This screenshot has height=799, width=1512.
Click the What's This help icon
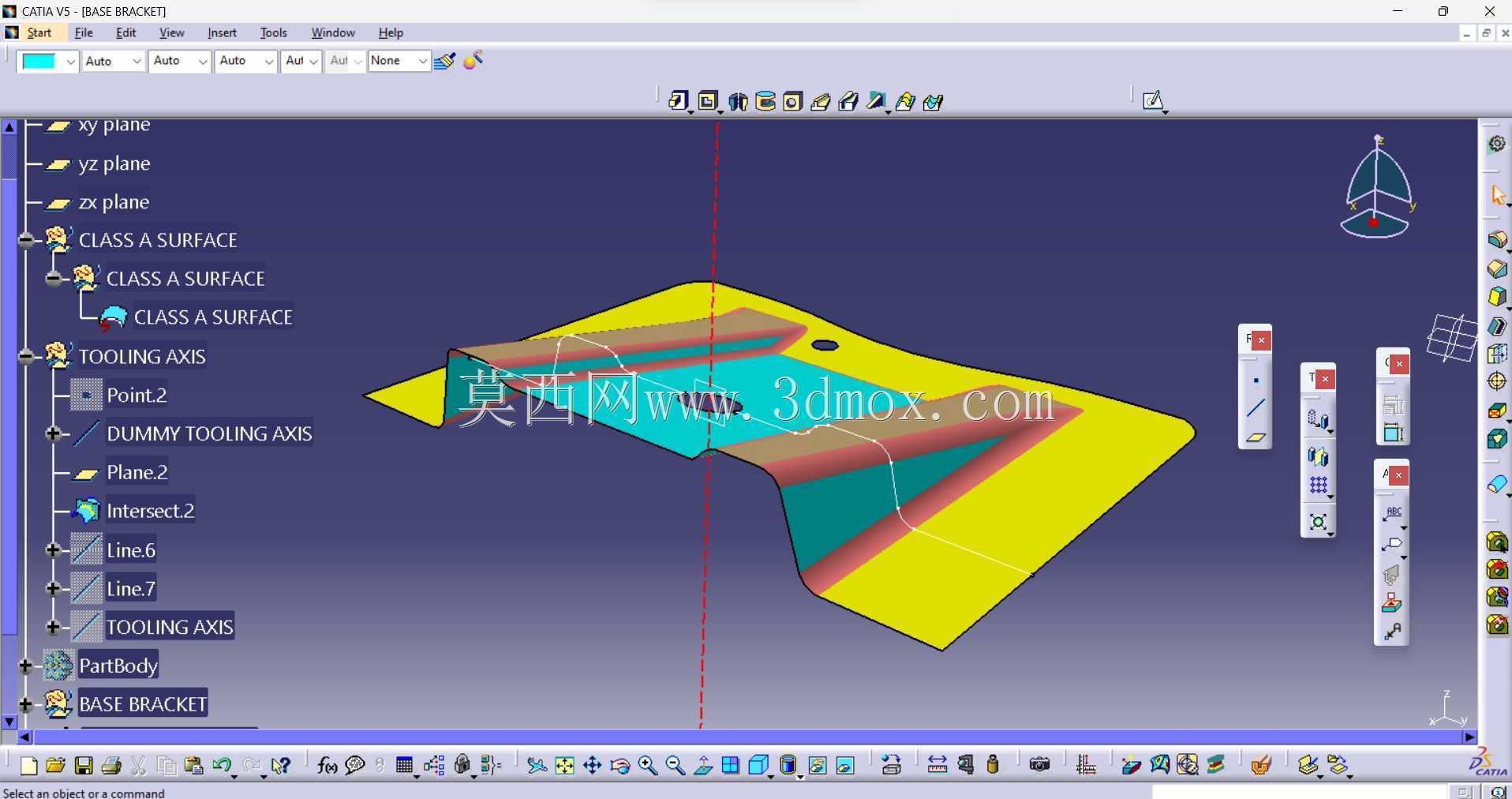click(x=280, y=765)
